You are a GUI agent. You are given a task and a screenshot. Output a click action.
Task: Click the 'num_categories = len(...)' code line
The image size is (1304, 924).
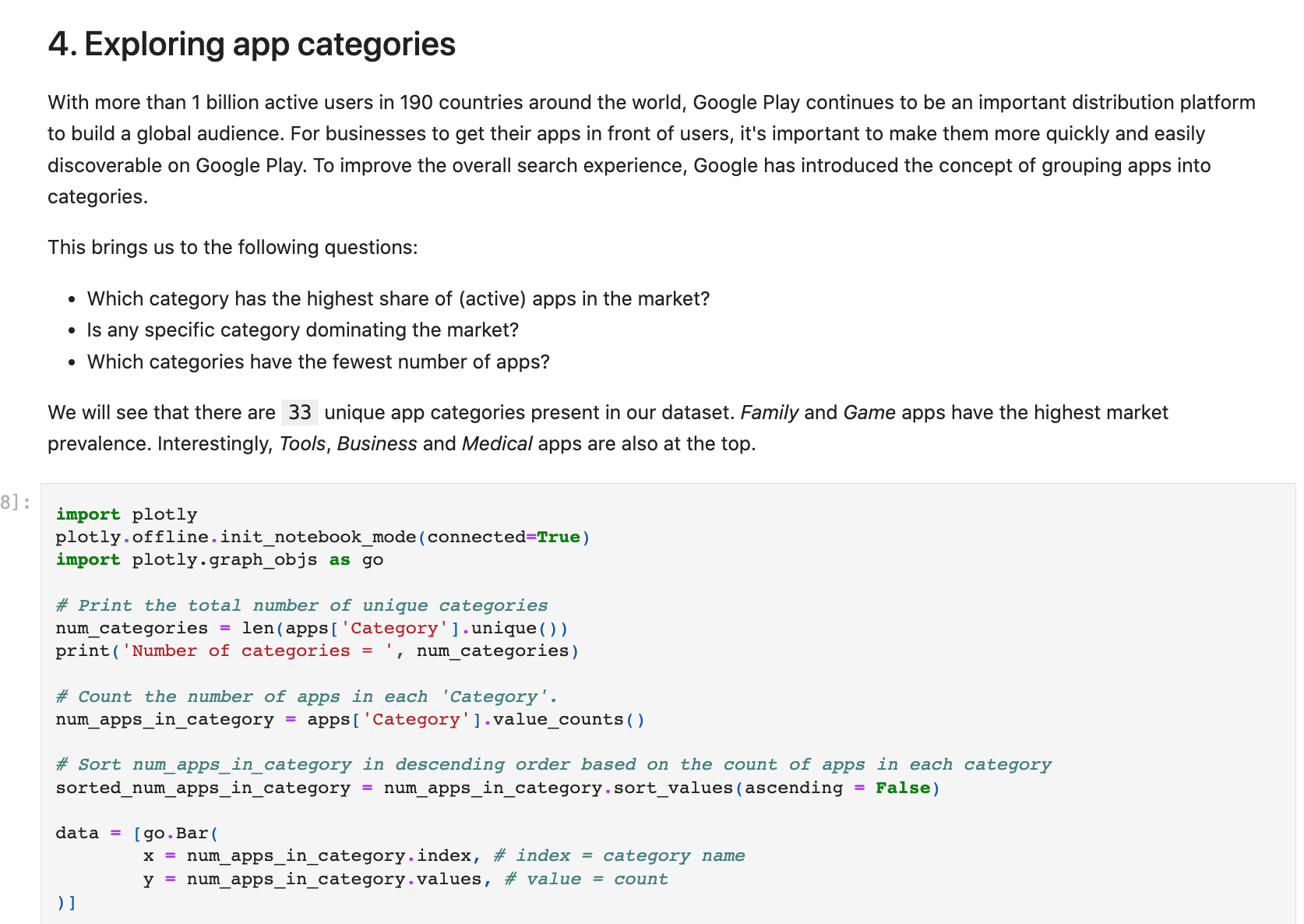[x=312, y=628]
